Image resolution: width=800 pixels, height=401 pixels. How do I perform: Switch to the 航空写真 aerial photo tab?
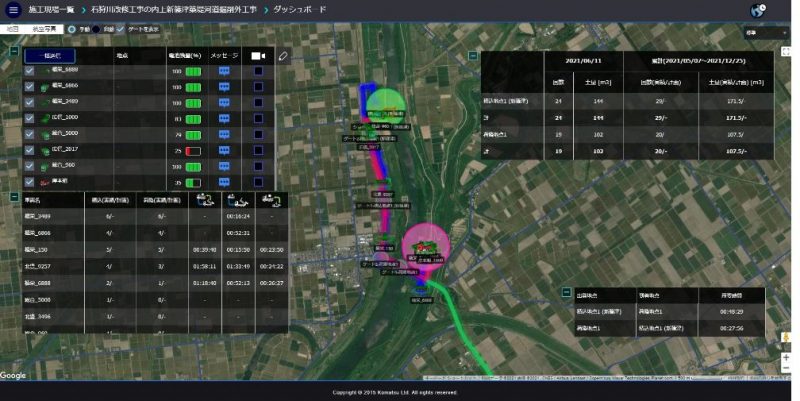coord(44,29)
